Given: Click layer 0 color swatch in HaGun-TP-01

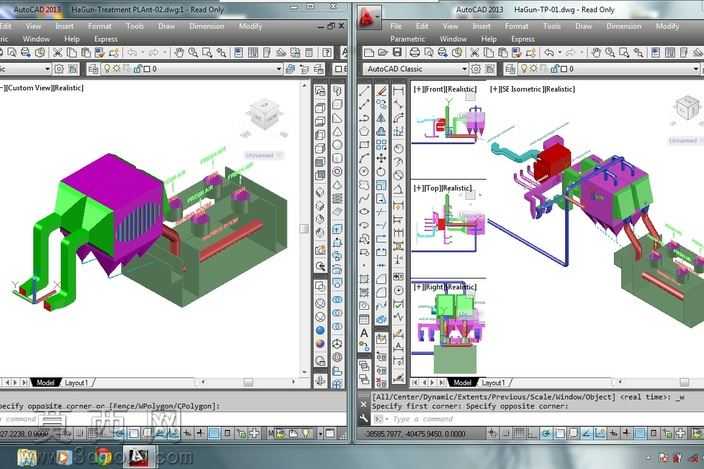Looking at the screenshot, I should 563,69.
